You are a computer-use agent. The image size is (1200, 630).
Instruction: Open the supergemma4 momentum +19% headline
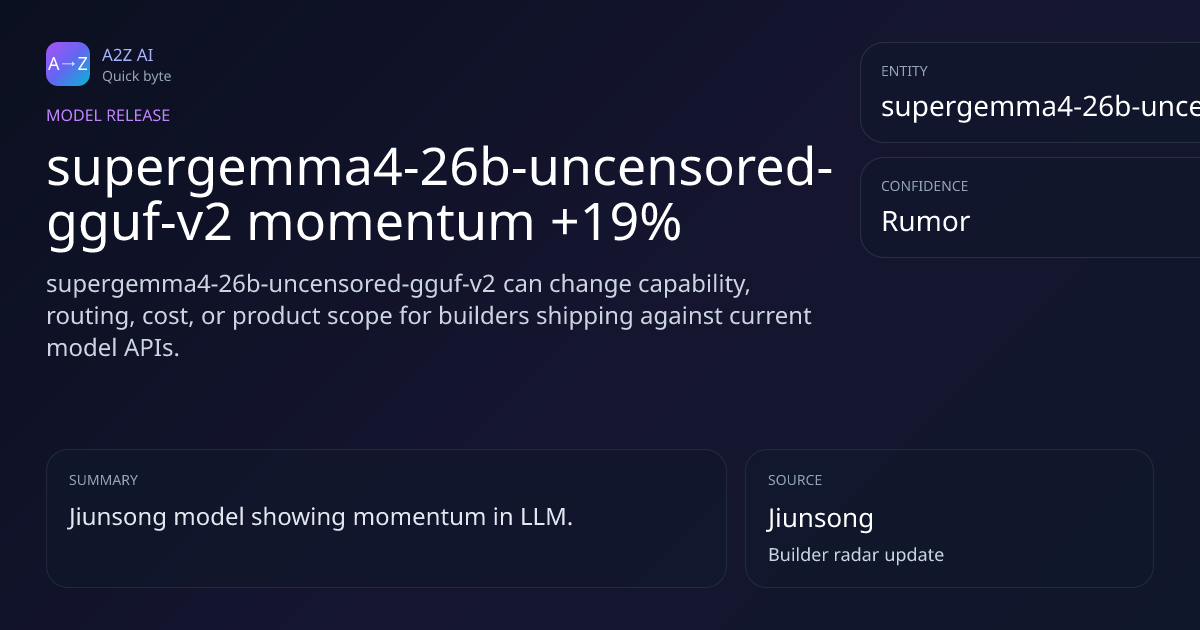(440, 196)
